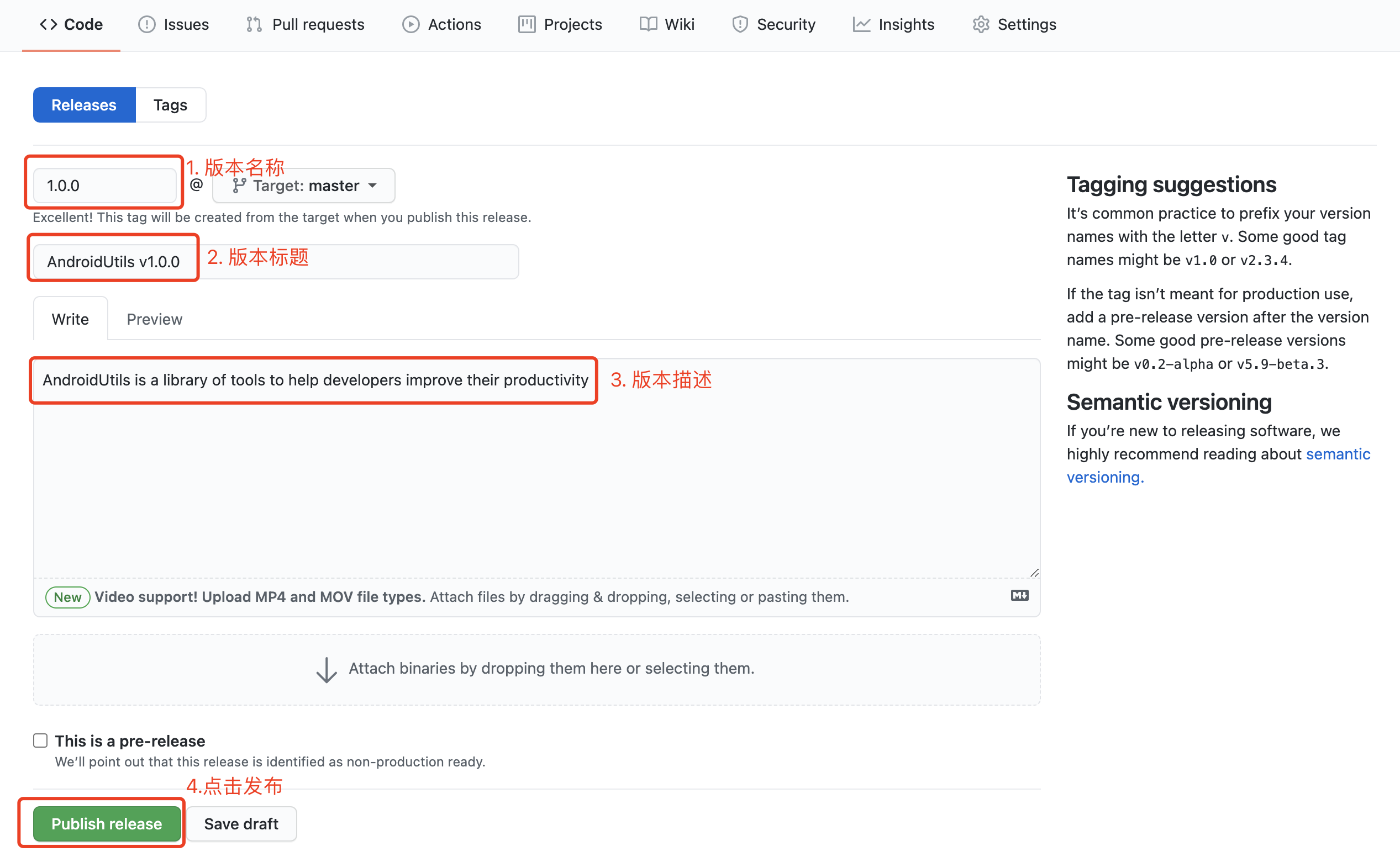Screen dimensions: 1400x857
Task: Switch to the Preview tab
Action: [x=154, y=319]
